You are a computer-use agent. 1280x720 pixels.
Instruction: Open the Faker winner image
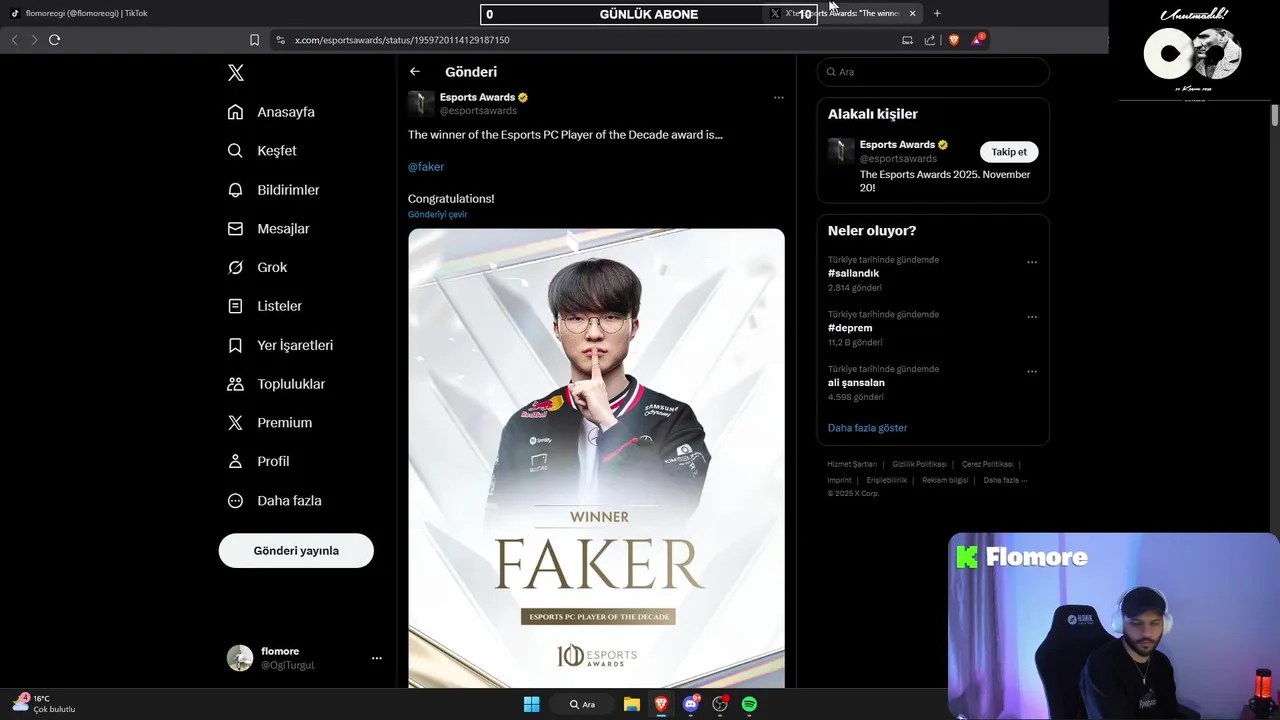pos(596,458)
